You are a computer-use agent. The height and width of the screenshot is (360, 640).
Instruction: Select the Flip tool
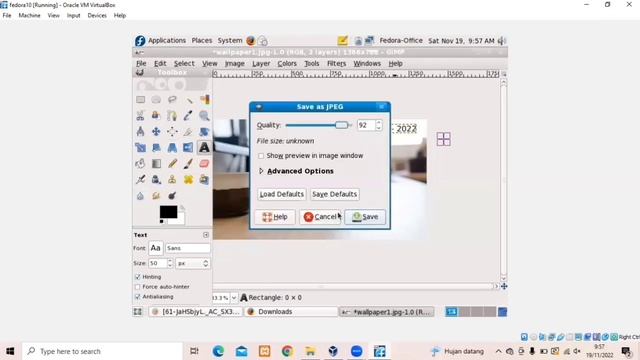pyautogui.click(x=188, y=147)
